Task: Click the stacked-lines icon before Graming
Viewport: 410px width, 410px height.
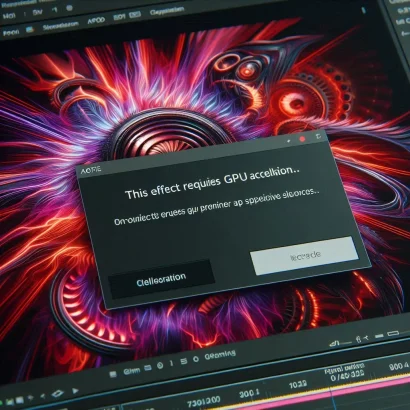Action: (x=184, y=361)
